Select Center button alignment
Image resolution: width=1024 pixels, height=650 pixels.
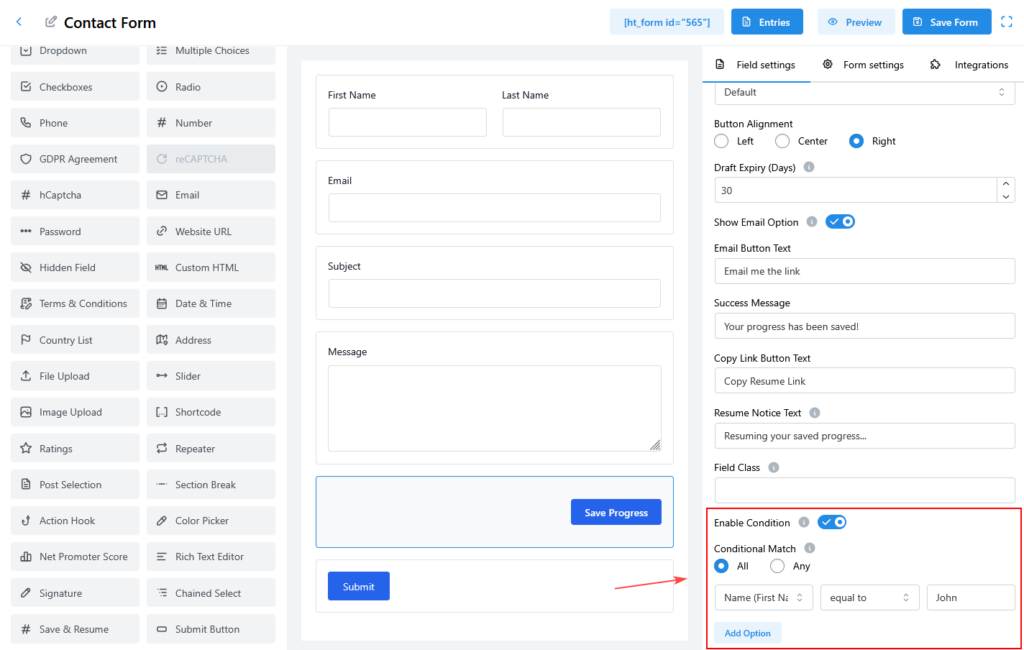coord(783,141)
